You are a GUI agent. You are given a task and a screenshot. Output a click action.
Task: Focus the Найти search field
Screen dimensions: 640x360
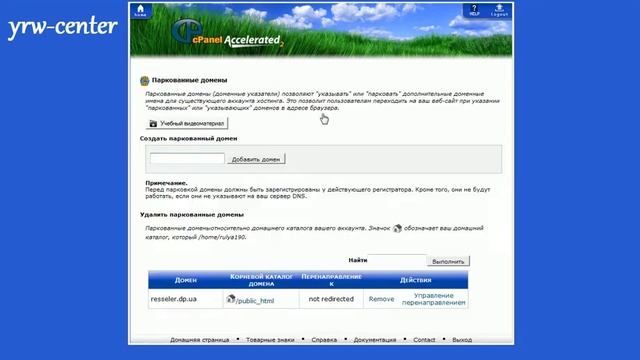pyautogui.click(x=397, y=260)
